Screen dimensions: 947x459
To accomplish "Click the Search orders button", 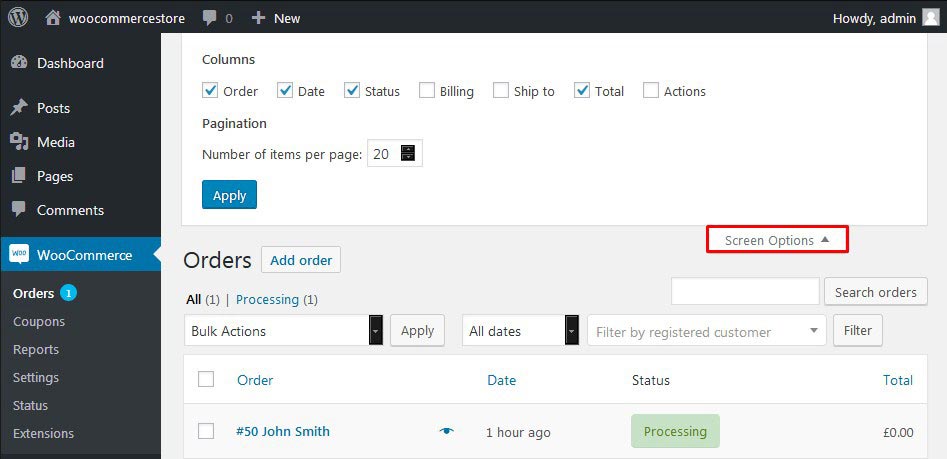I will (876, 292).
